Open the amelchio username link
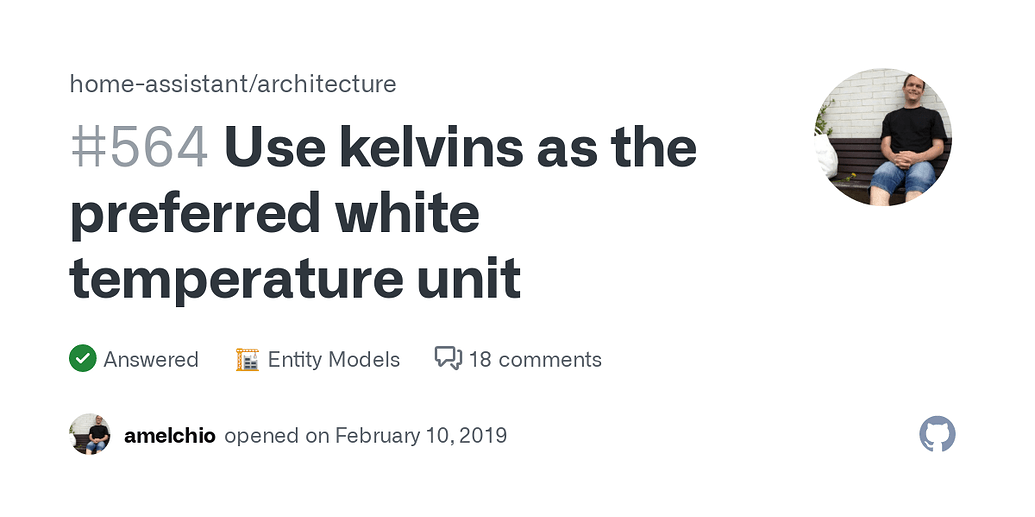1035x517 pixels. pos(169,436)
